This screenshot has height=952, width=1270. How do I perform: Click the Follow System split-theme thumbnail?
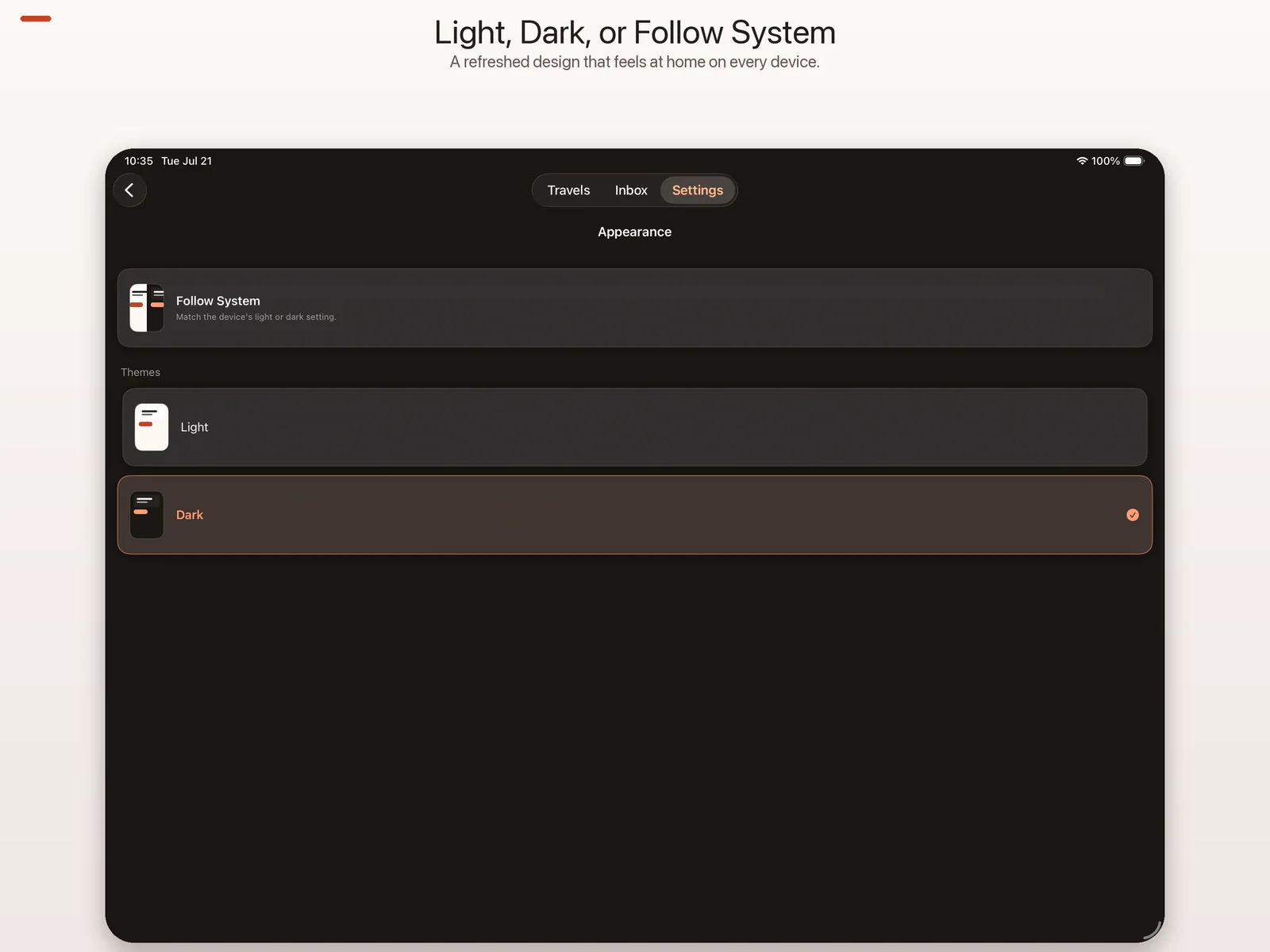(x=147, y=308)
